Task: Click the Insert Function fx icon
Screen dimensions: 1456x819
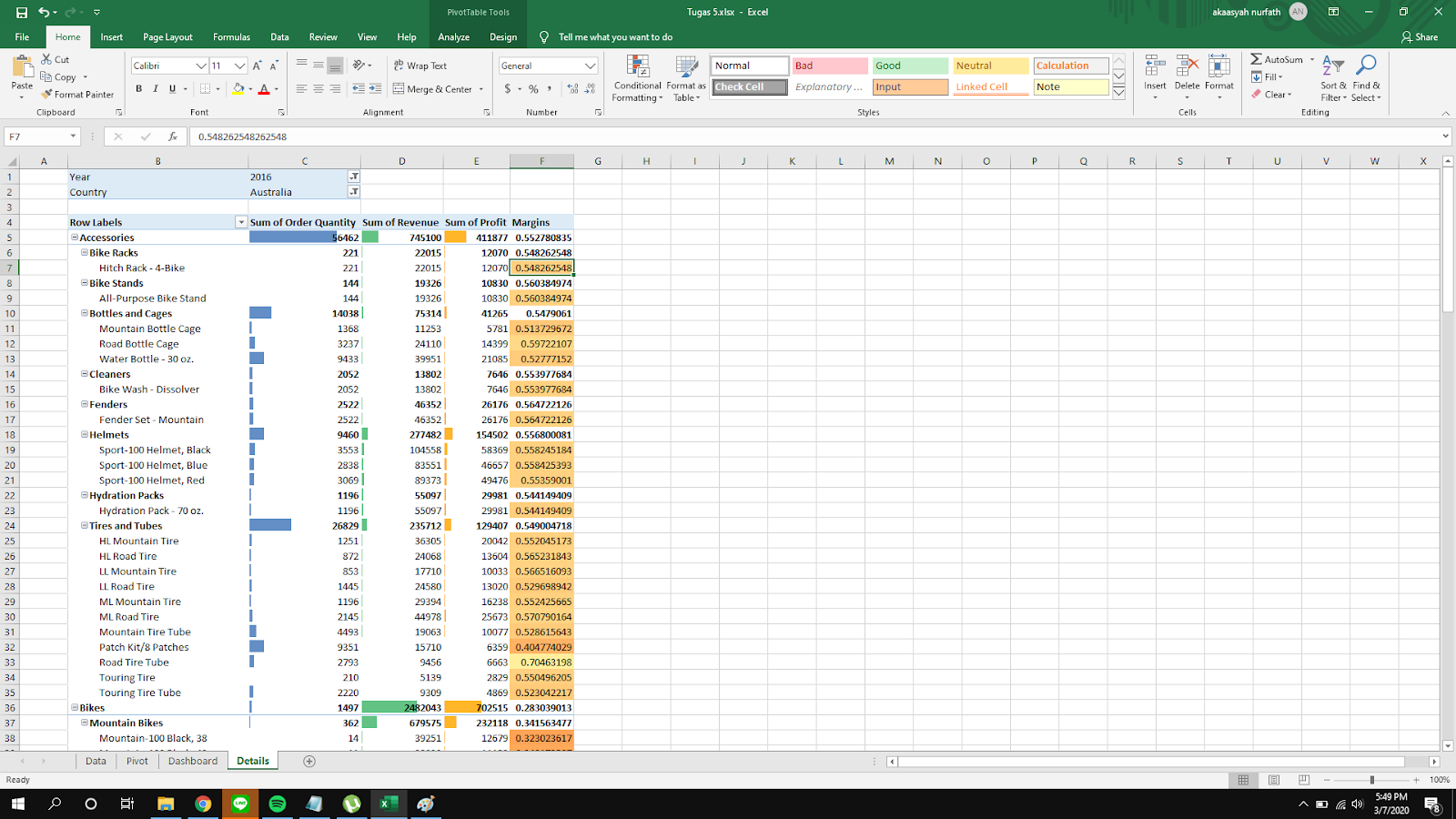Action: (x=172, y=136)
